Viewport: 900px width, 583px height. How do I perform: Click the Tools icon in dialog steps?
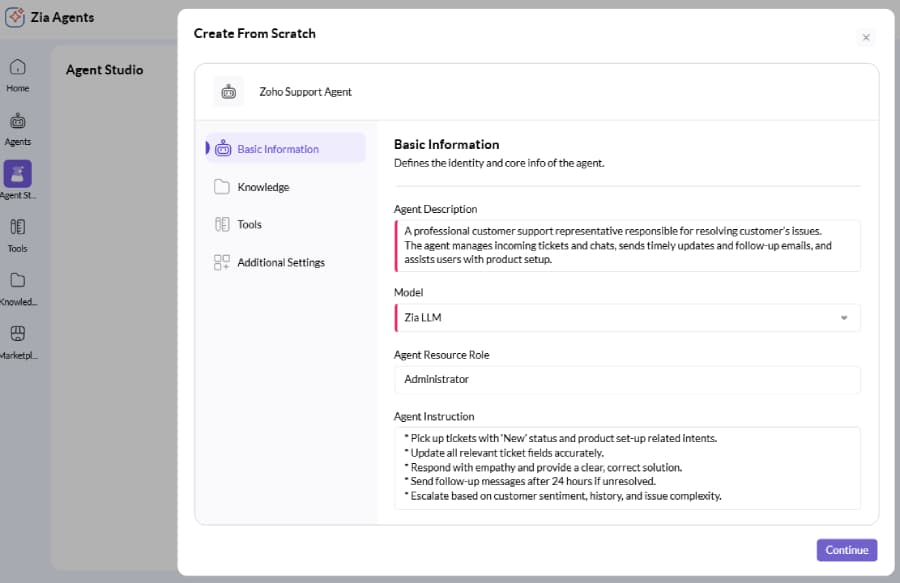pos(222,224)
